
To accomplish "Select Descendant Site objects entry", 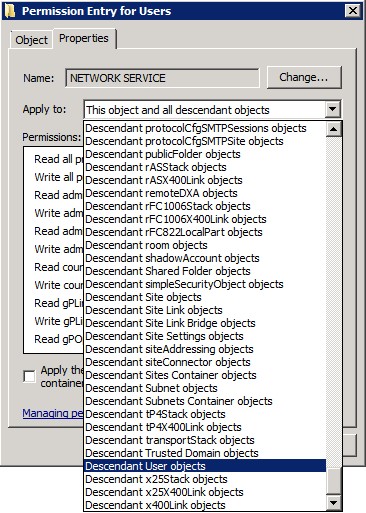I will pos(205,297).
